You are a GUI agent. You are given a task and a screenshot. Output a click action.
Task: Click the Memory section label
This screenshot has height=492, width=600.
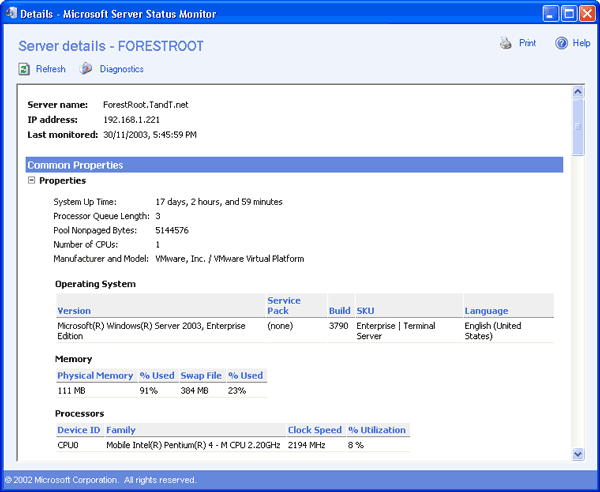tap(73, 359)
